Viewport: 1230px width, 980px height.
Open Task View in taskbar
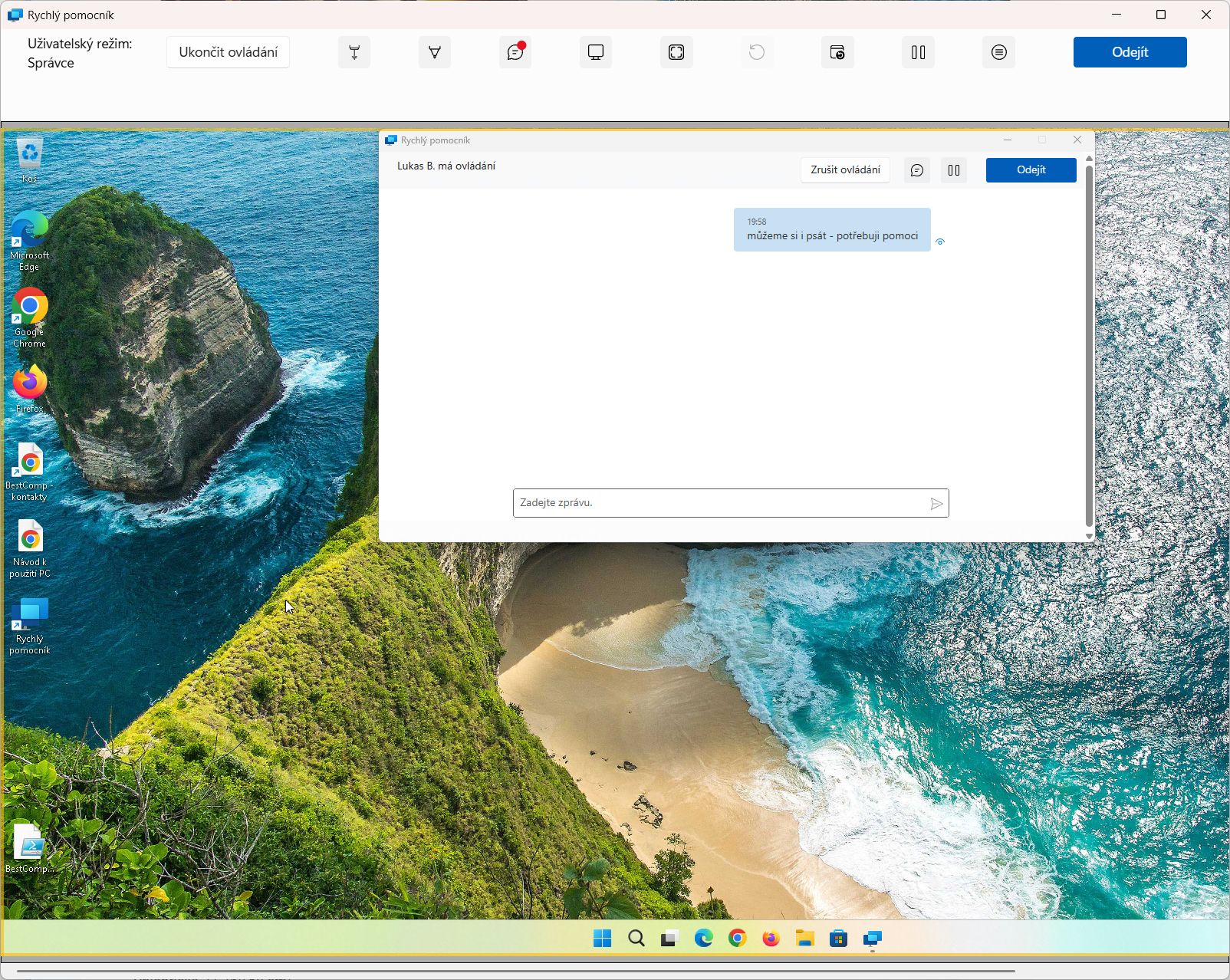(x=670, y=939)
